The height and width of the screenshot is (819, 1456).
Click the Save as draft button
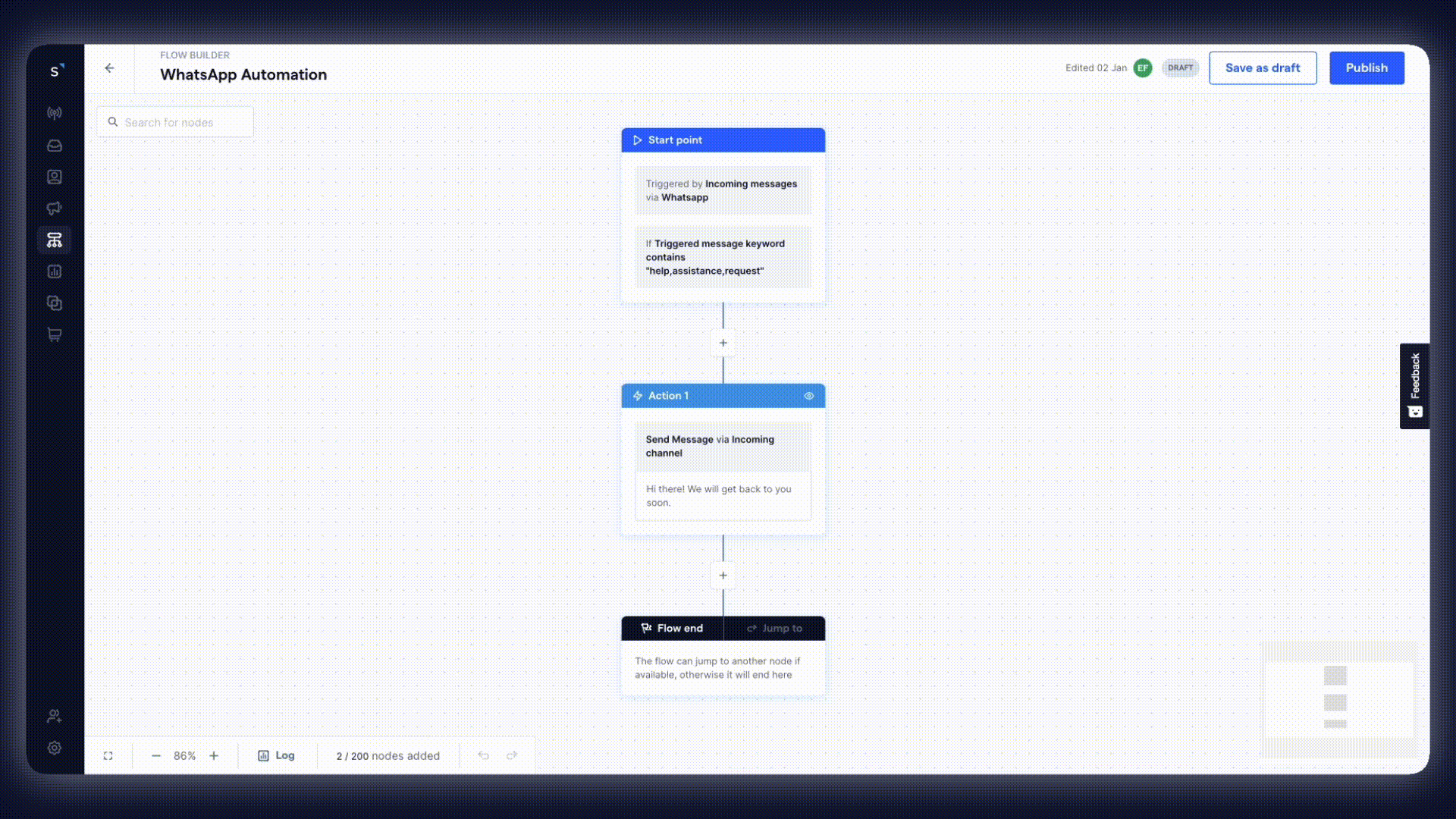1262,68
